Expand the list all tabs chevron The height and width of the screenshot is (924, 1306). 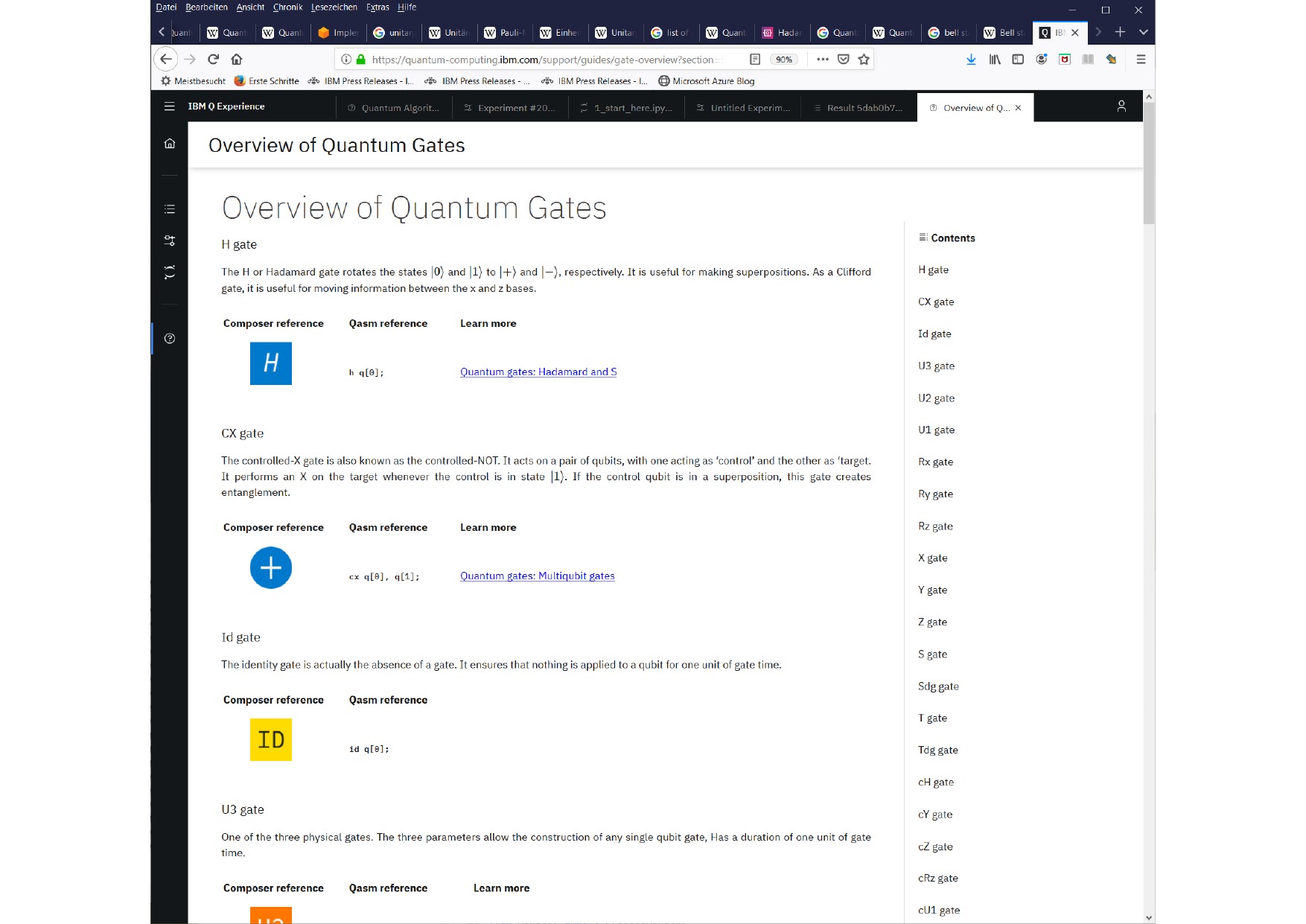pyautogui.click(x=1143, y=32)
